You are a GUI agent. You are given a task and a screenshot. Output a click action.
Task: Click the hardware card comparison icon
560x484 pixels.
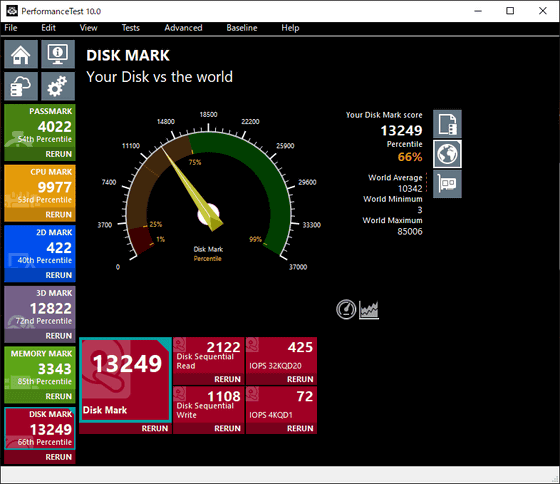[x=447, y=184]
